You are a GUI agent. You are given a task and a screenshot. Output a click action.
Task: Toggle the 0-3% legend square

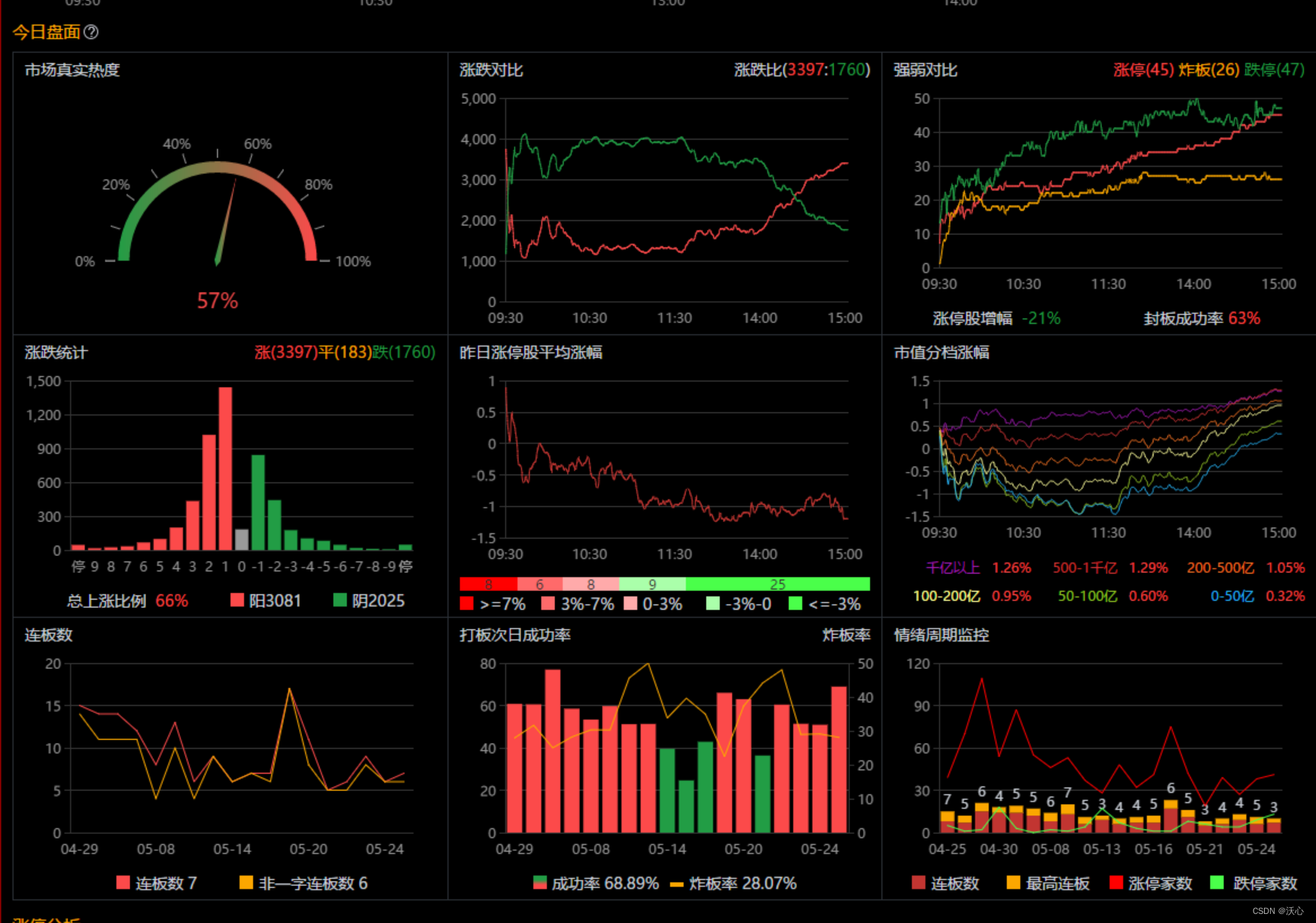click(x=631, y=604)
